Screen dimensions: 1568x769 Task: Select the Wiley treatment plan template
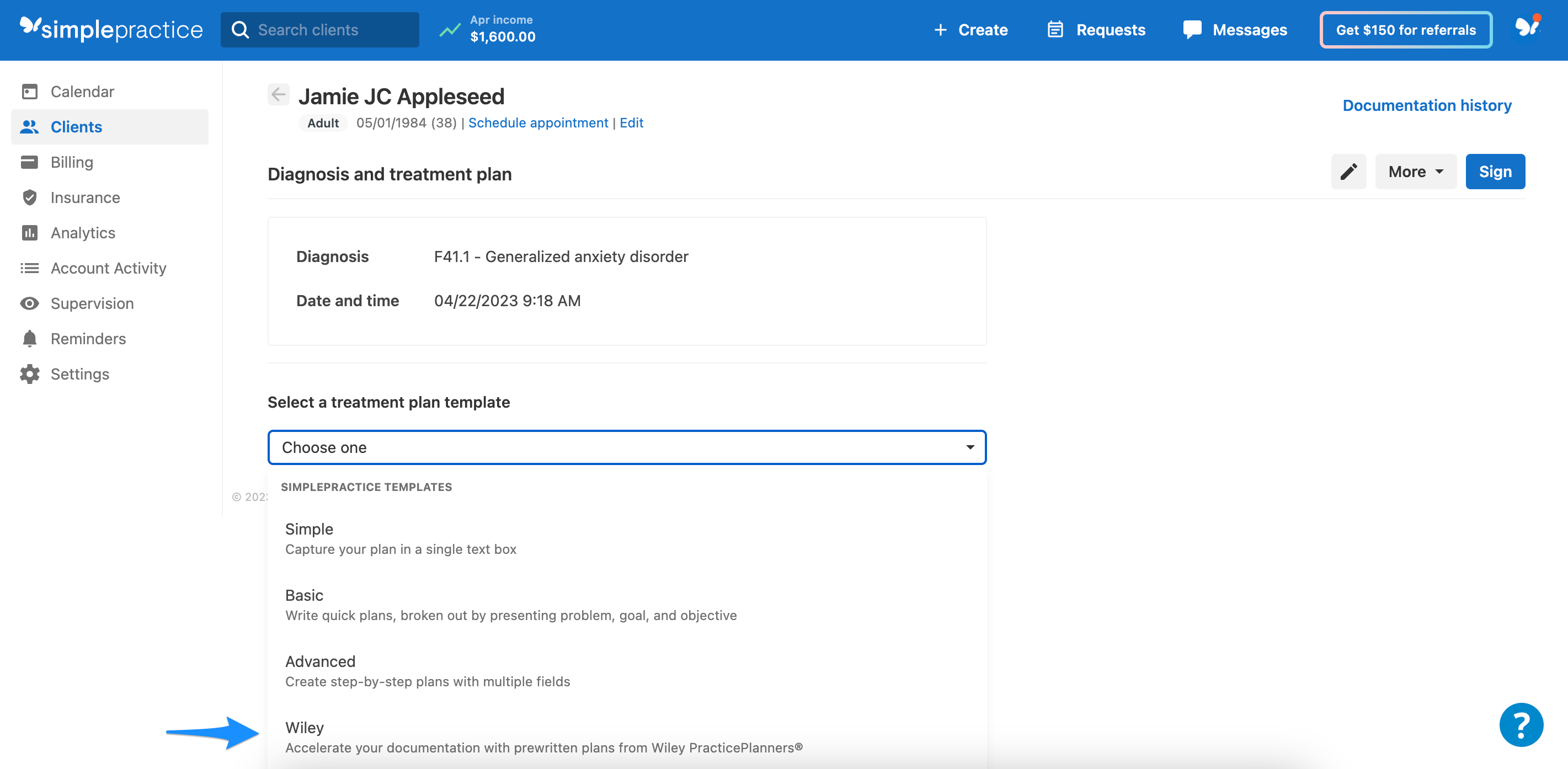click(x=305, y=727)
